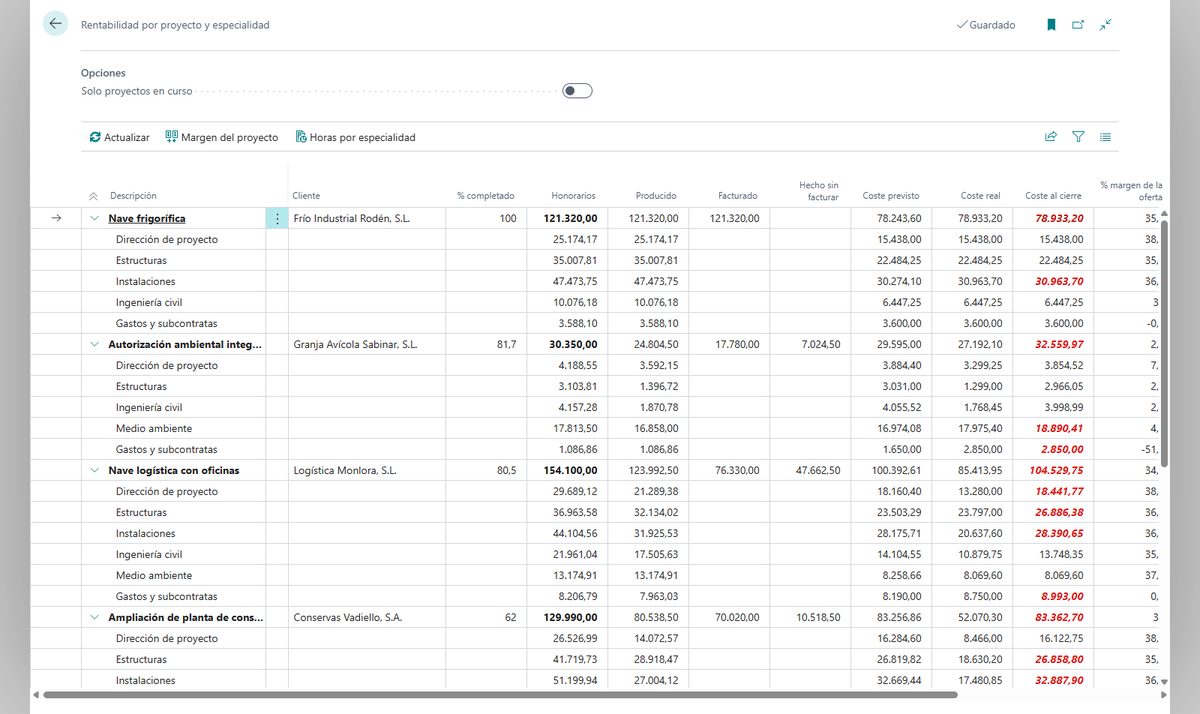Click the share icon above the table
The width and height of the screenshot is (1200, 714).
(1051, 137)
